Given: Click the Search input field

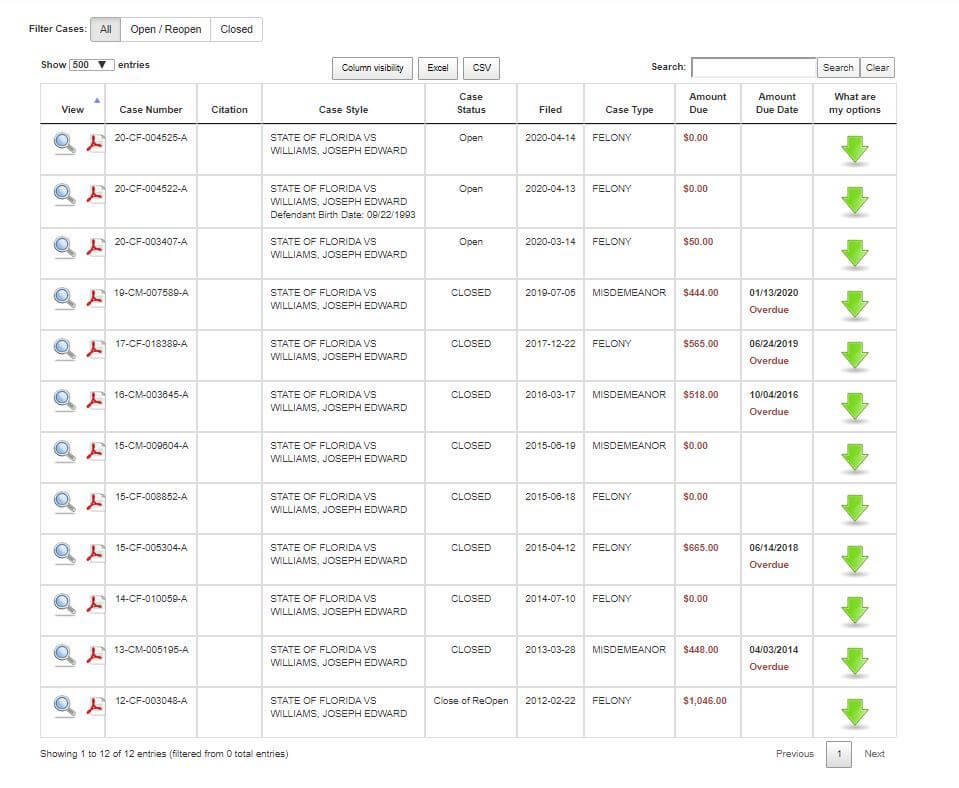Looking at the screenshot, I should point(753,67).
